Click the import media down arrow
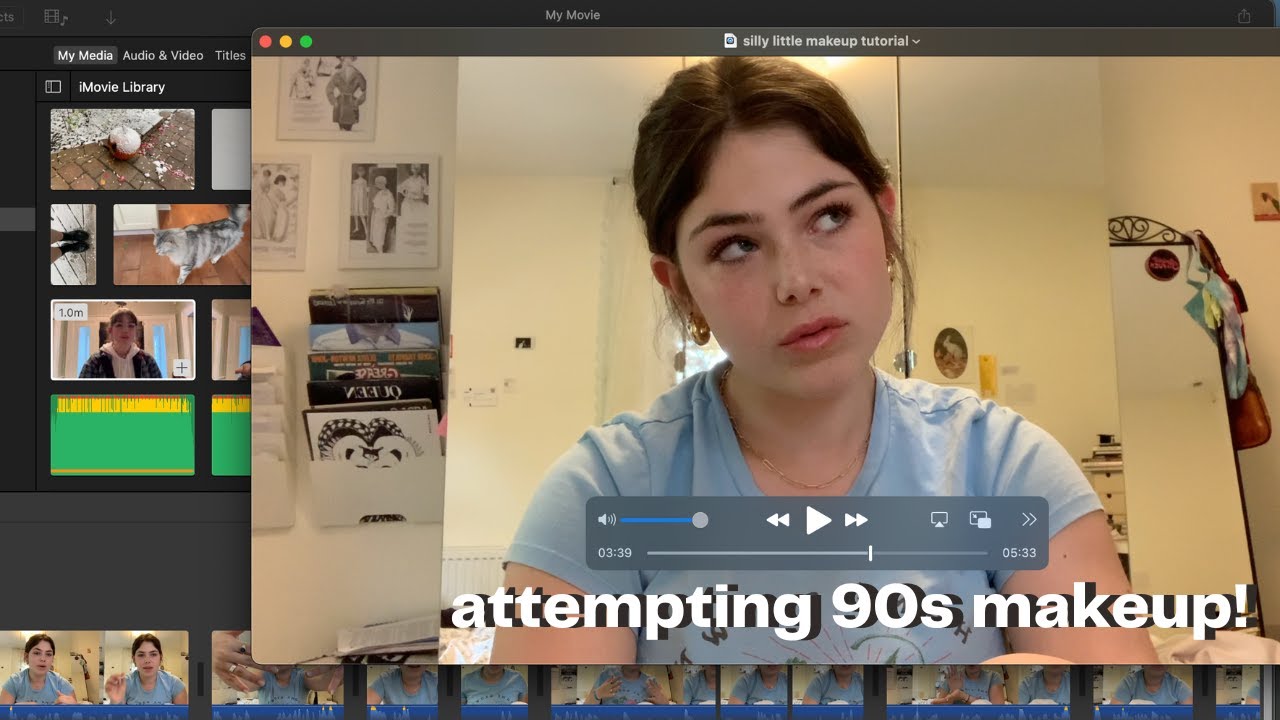The image size is (1280, 720). coord(111,17)
